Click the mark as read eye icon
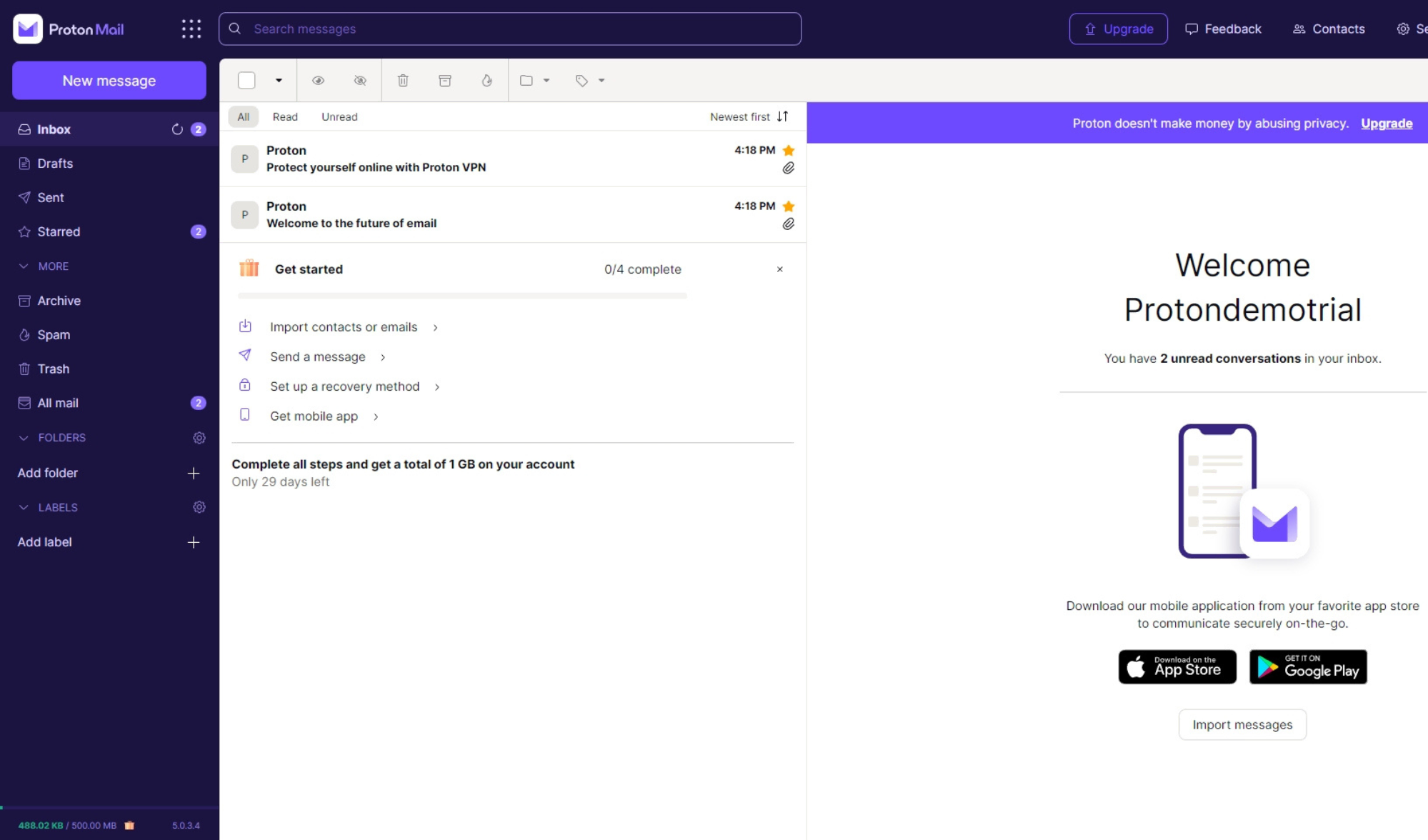This screenshot has width=1428, height=840. 318,80
